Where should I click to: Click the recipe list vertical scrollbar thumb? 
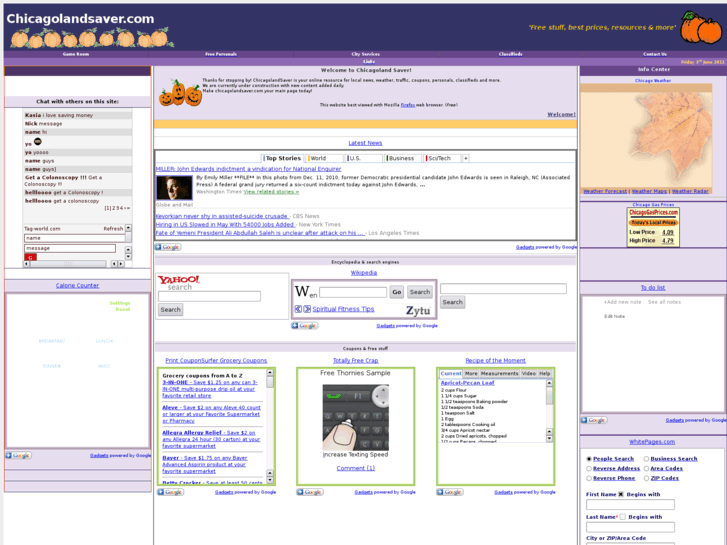tap(549, 395)
